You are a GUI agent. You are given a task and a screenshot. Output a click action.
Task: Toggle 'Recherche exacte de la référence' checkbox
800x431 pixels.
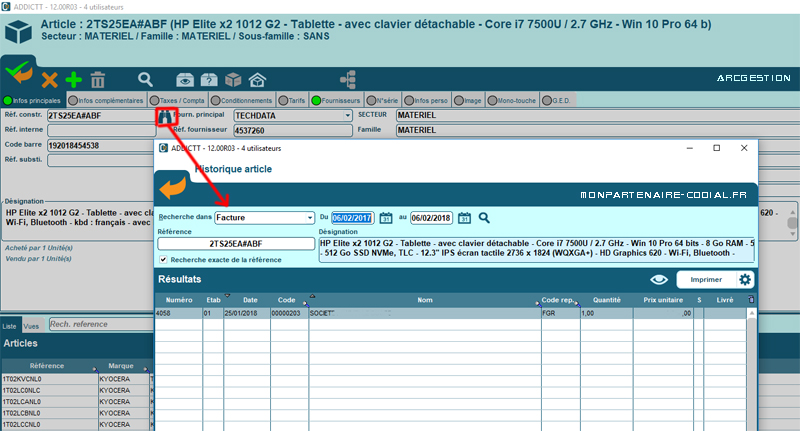click(163, 260)
